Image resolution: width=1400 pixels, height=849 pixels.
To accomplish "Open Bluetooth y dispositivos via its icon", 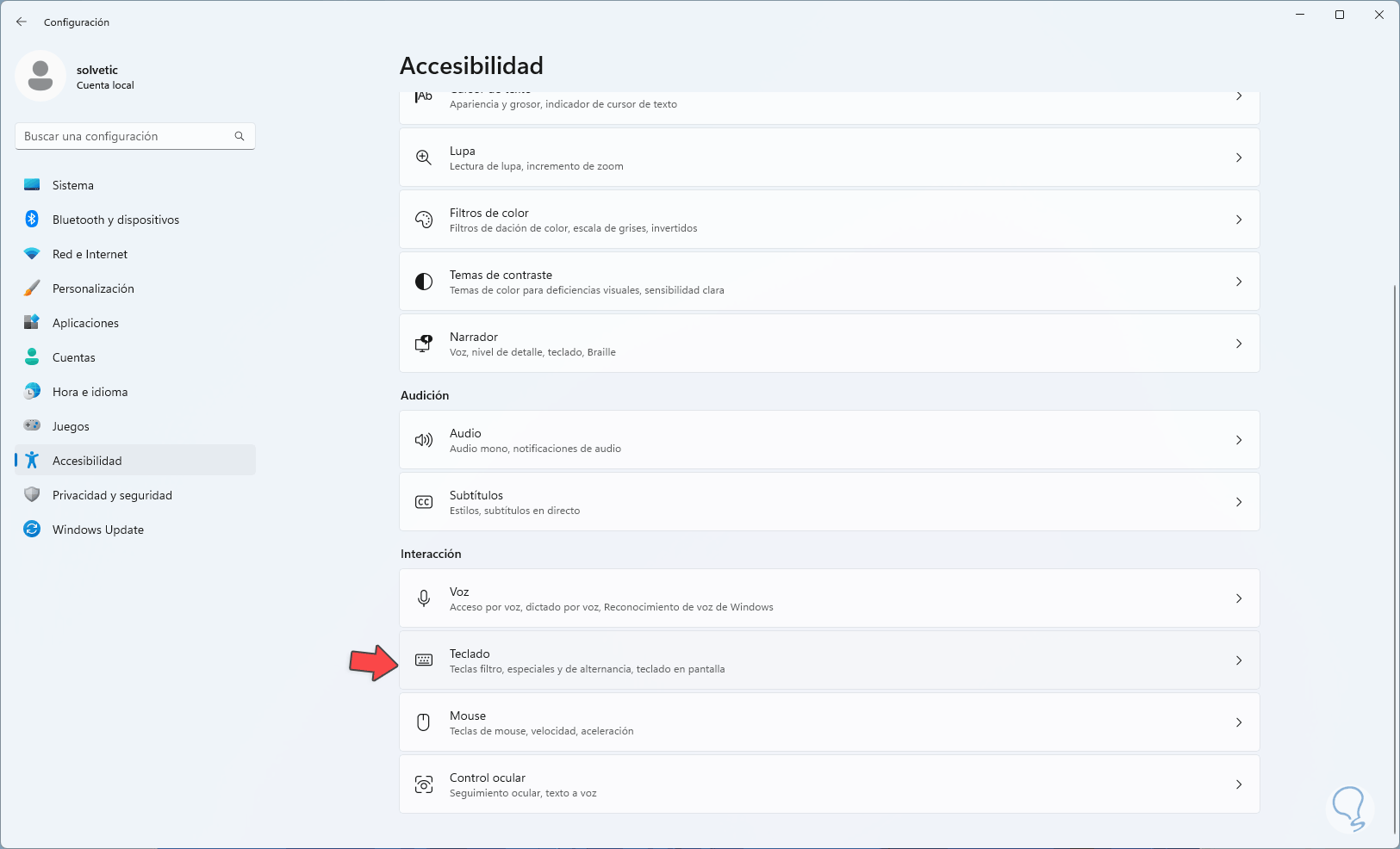I will tap(32, 220).
